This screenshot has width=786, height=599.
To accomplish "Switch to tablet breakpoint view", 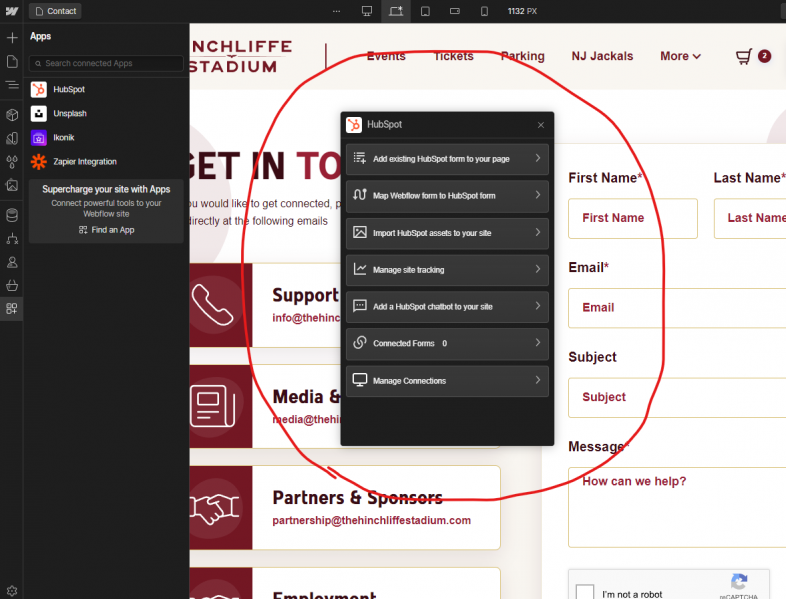I will pos(425,11).
